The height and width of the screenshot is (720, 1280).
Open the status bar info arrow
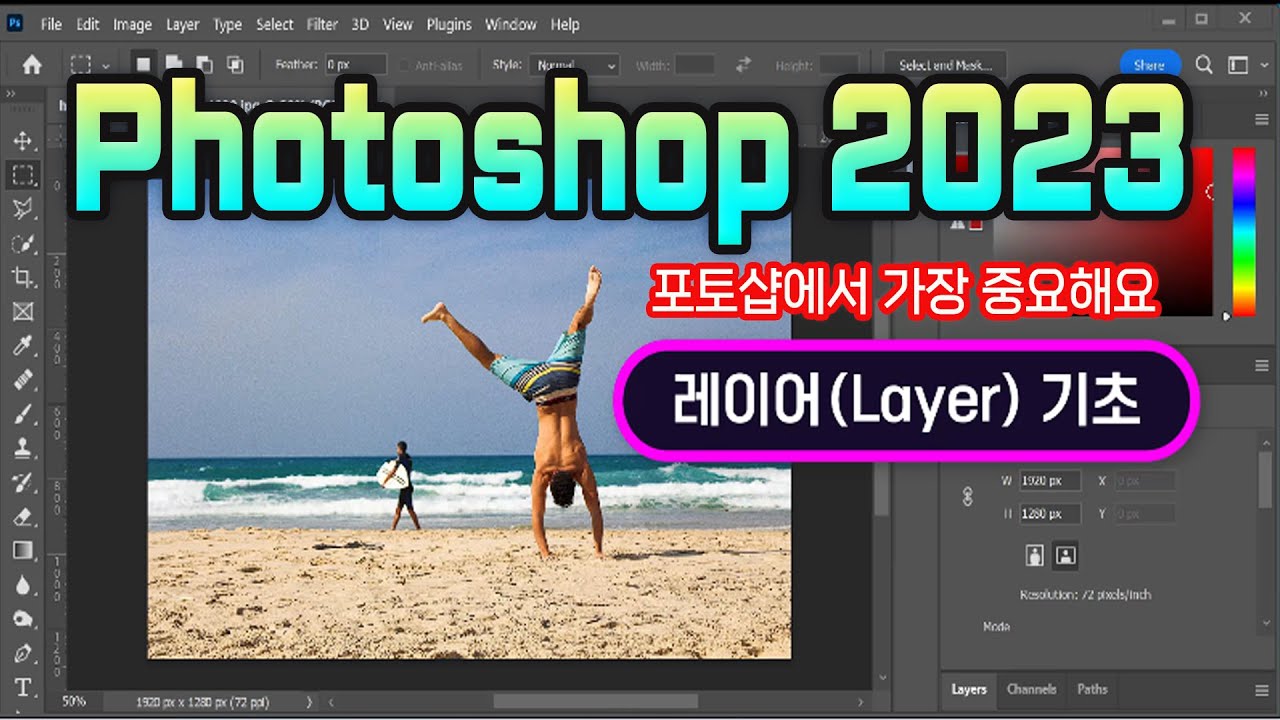309,702
